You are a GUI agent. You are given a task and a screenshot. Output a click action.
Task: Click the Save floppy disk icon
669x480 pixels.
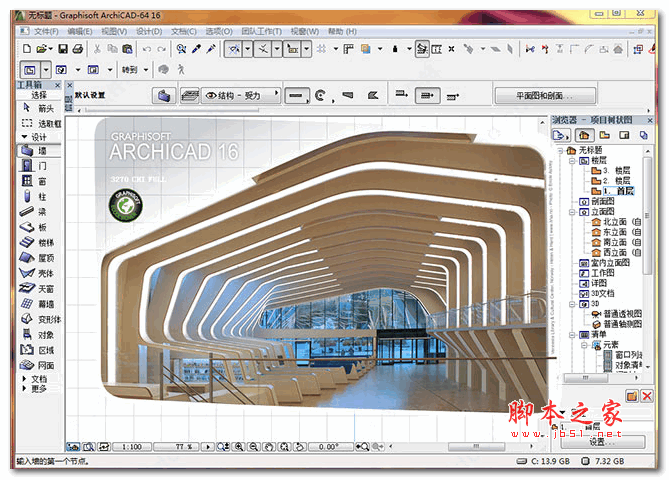pos(63,49)
